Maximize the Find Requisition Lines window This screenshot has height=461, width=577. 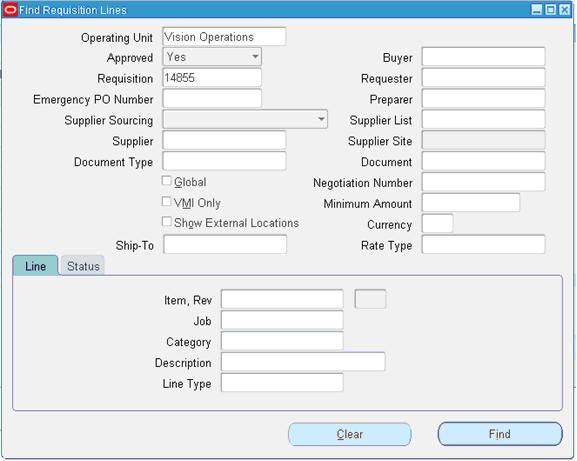pyautogui.click(x=551, y=10)
